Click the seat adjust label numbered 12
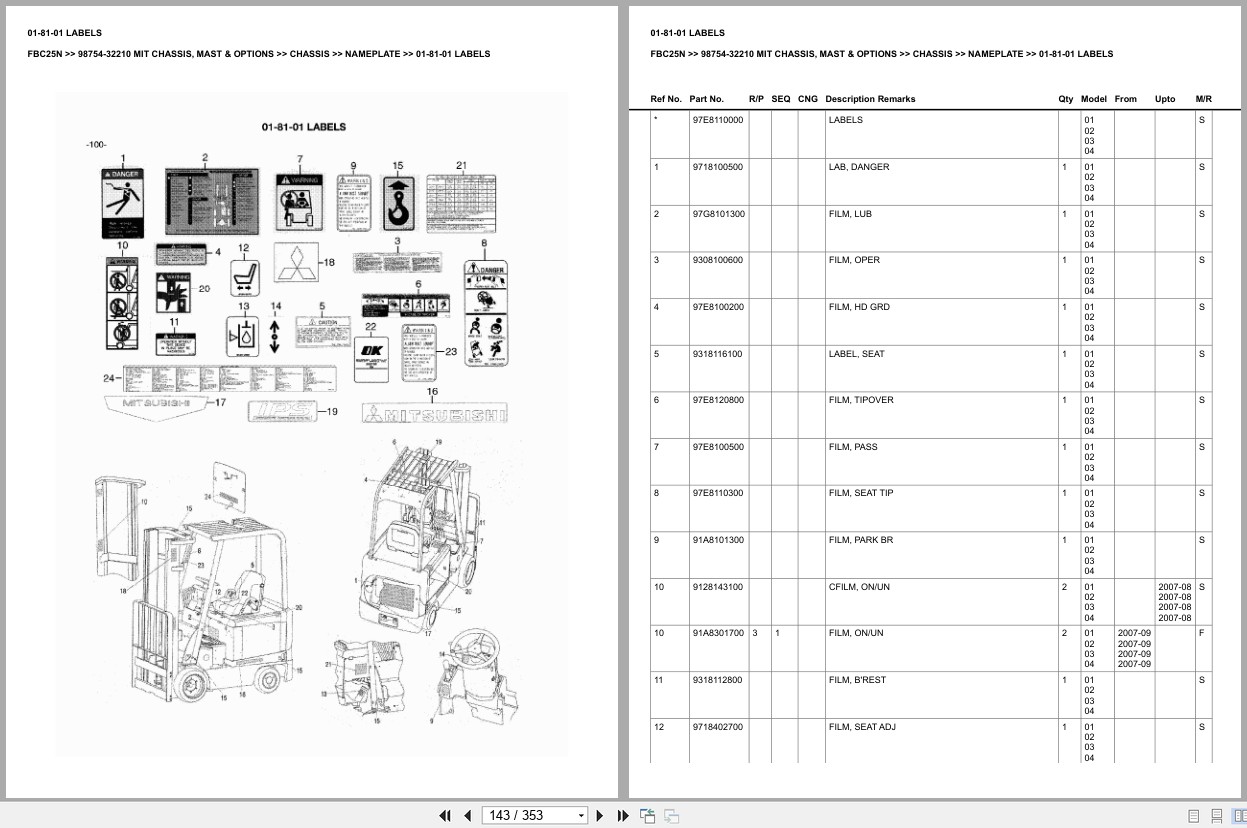The image size is (1247, 828). click(x=243, y=276)
